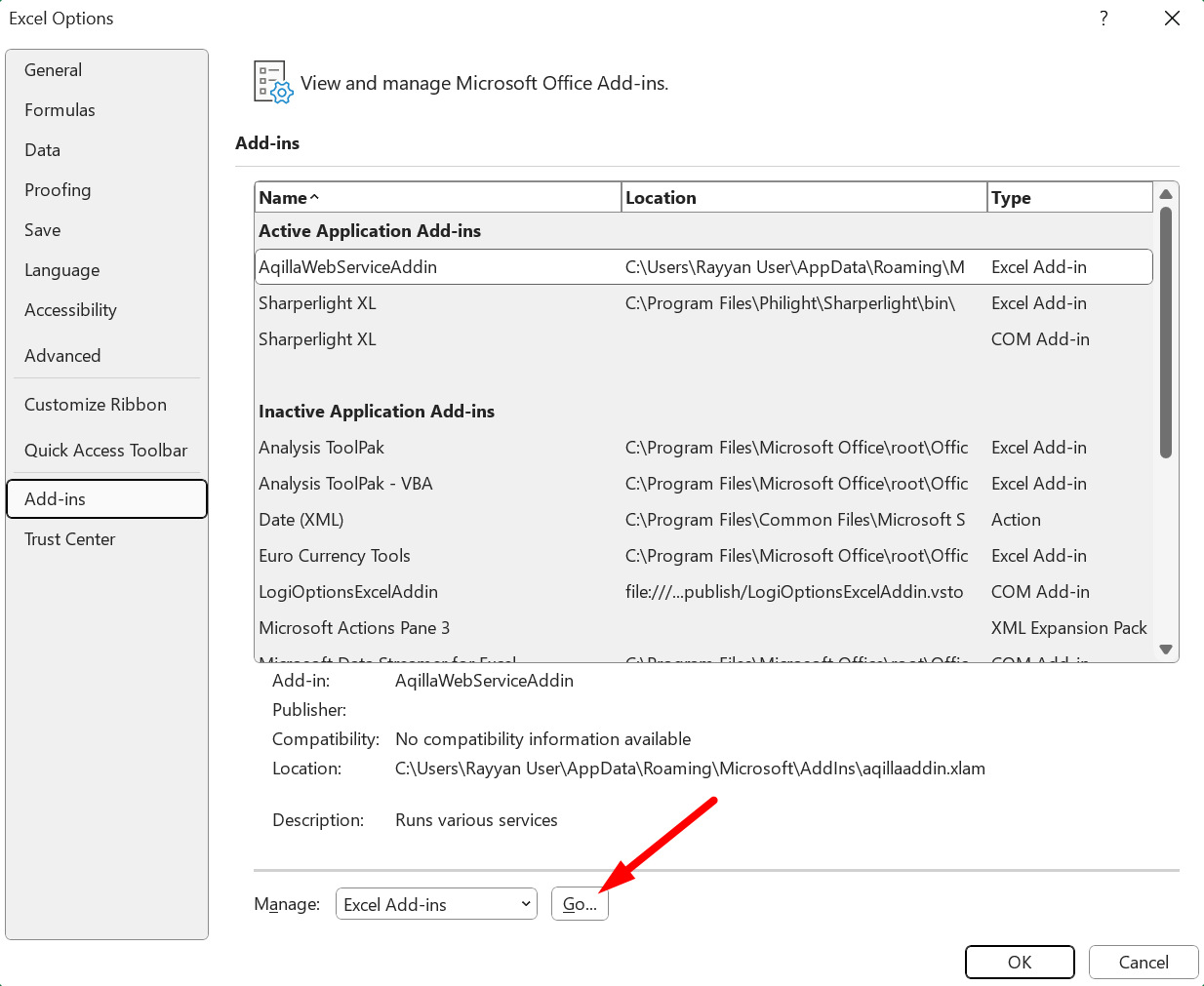Sort add-ins by Name column header
Viewport: 1204px width, 986px height.
point(437,198)
